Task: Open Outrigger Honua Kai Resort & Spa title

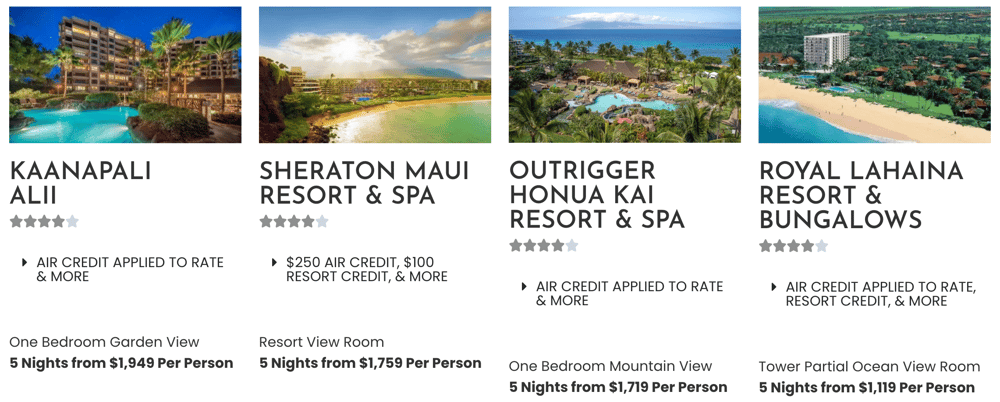Action: 597,195
